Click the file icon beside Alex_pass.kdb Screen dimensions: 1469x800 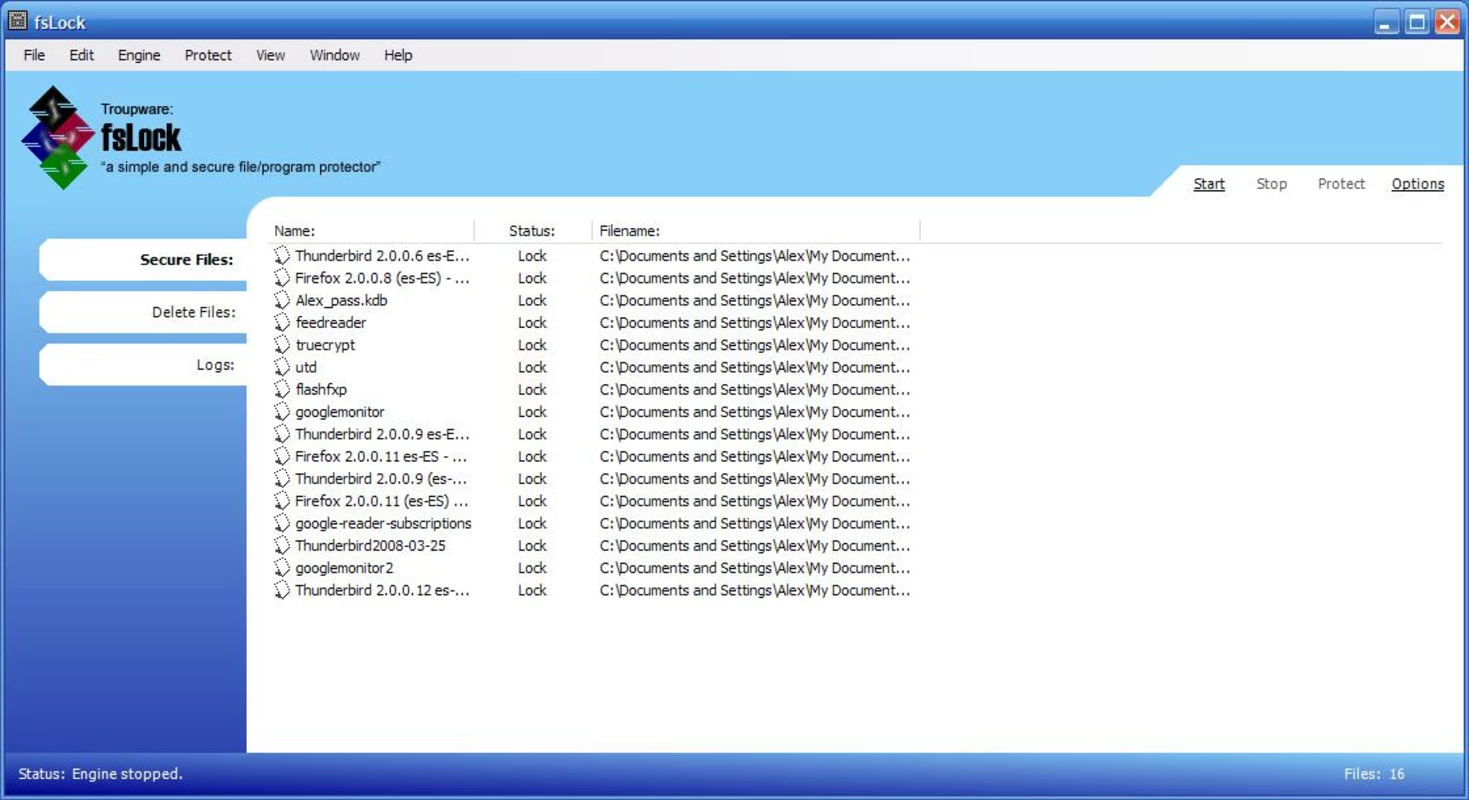282,300
